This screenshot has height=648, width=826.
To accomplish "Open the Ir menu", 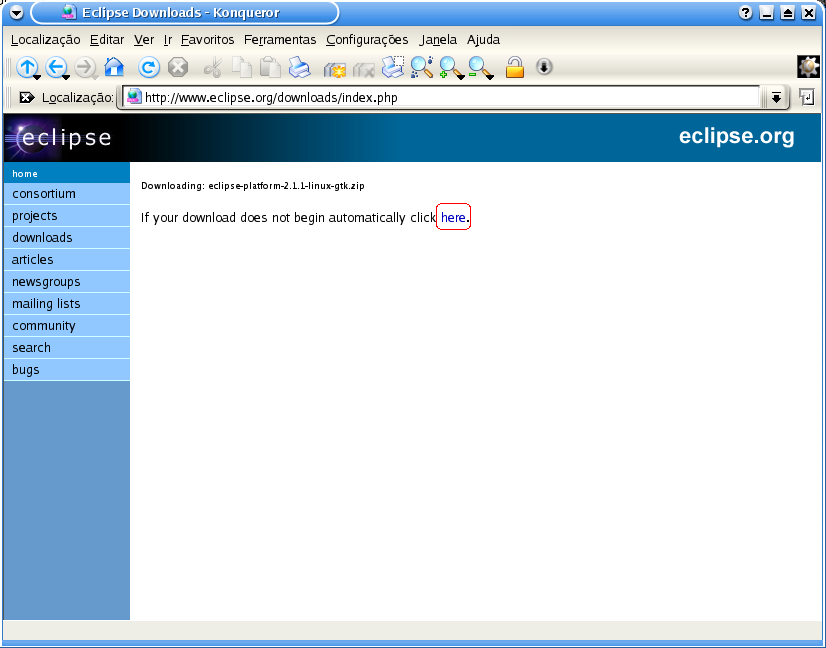I will [x=168, y=40].
